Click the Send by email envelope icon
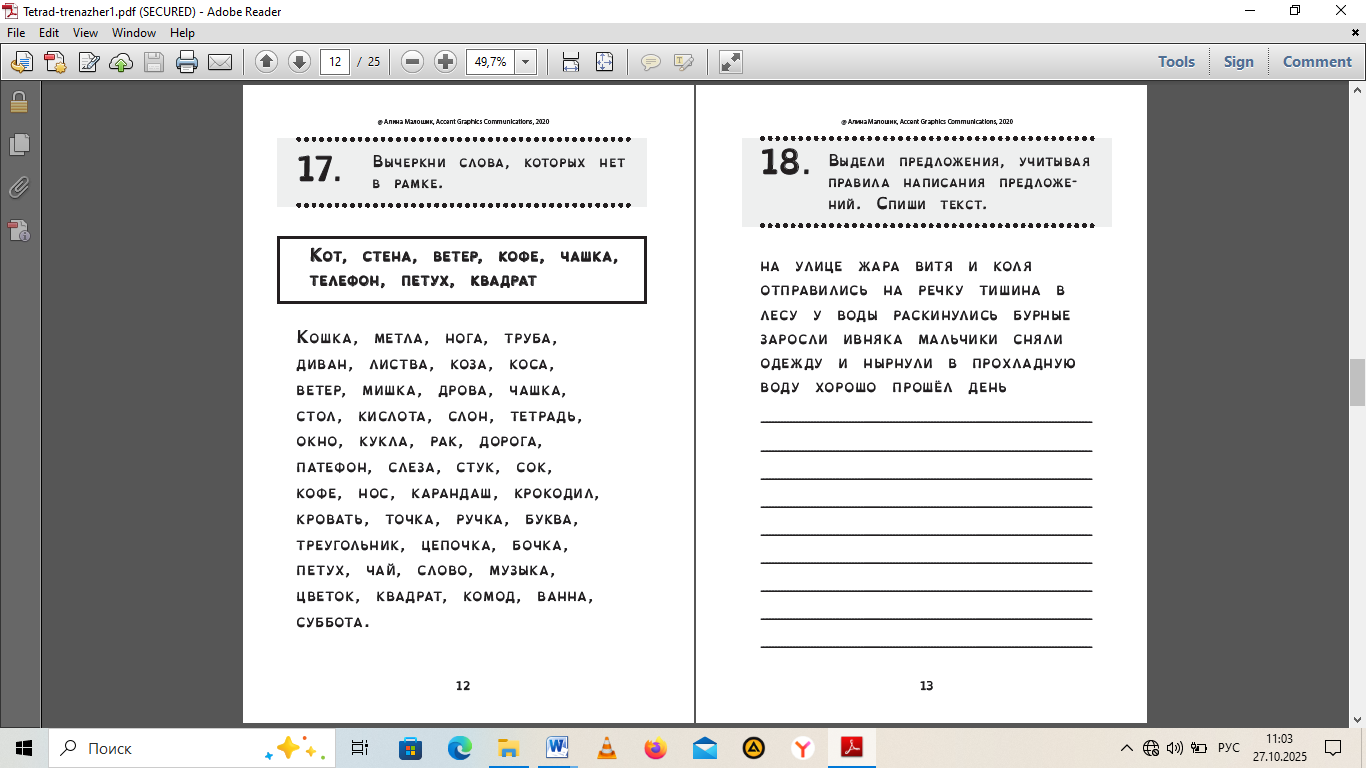The width and height of the screenshot is (1366, 768). (x=220, y=62)
